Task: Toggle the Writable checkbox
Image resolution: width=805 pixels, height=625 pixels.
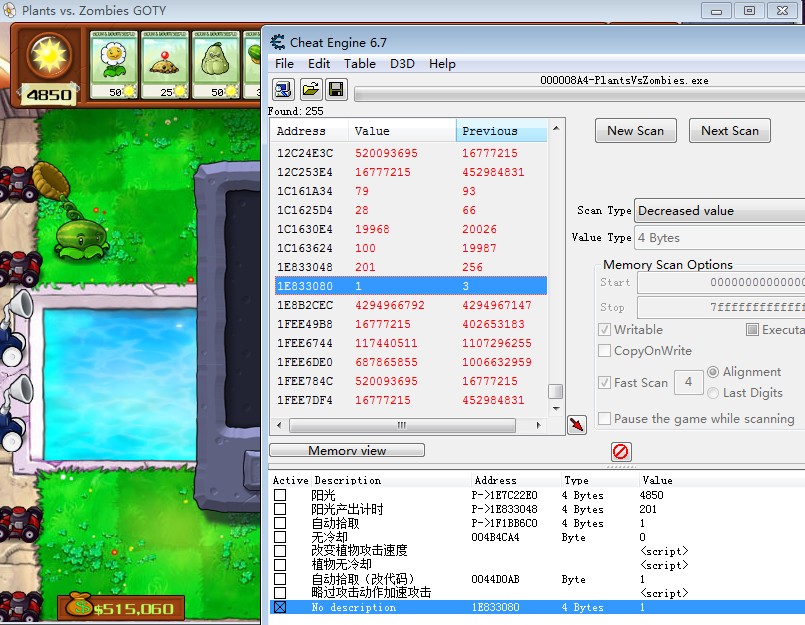Action: (x=605, y=330)
